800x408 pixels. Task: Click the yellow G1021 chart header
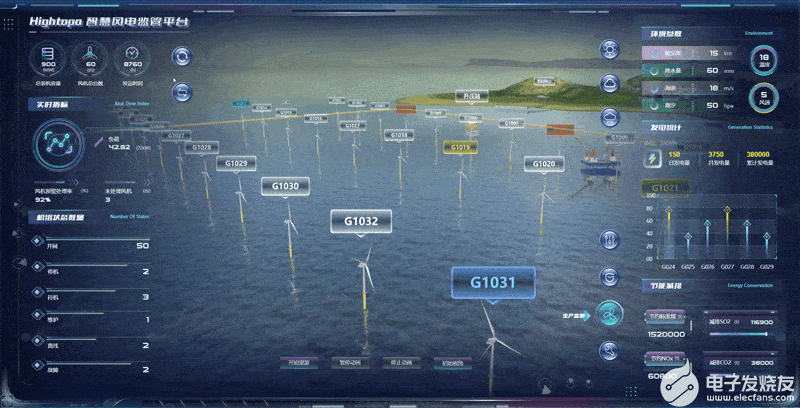point(665,188)
